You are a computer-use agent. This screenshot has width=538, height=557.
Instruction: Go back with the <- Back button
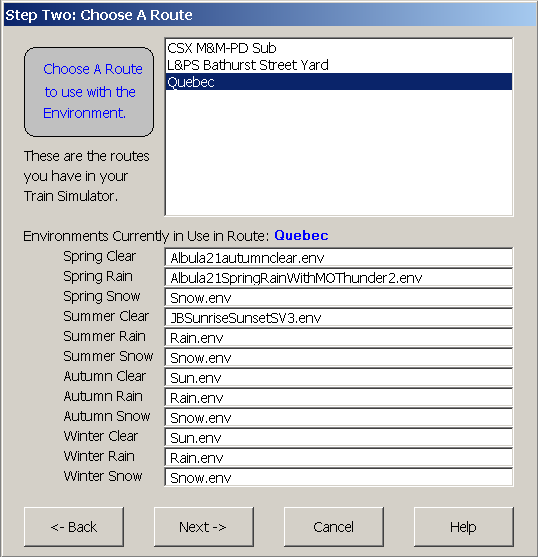74,527
